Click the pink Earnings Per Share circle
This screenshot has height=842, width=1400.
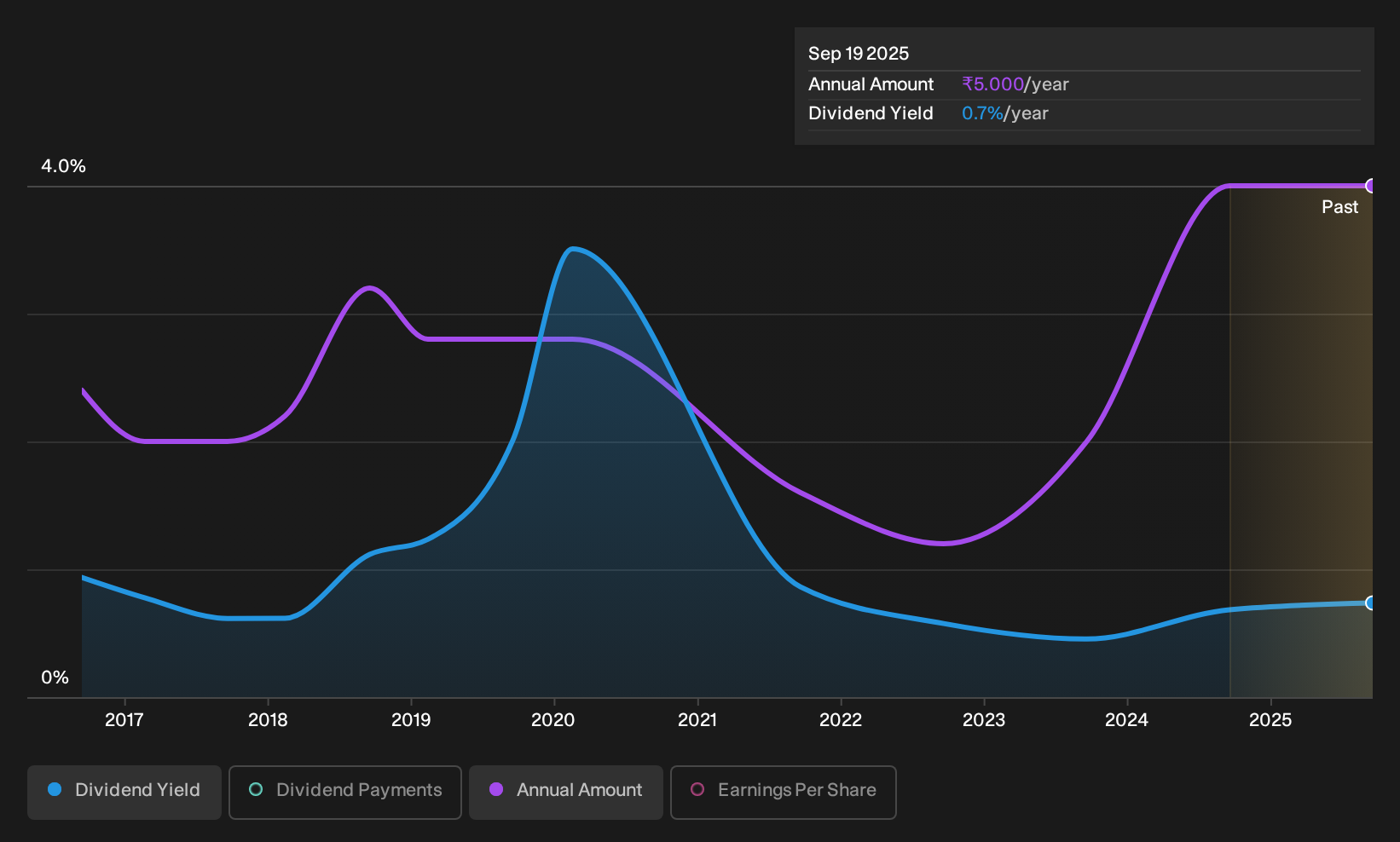[x=697, y=789]
